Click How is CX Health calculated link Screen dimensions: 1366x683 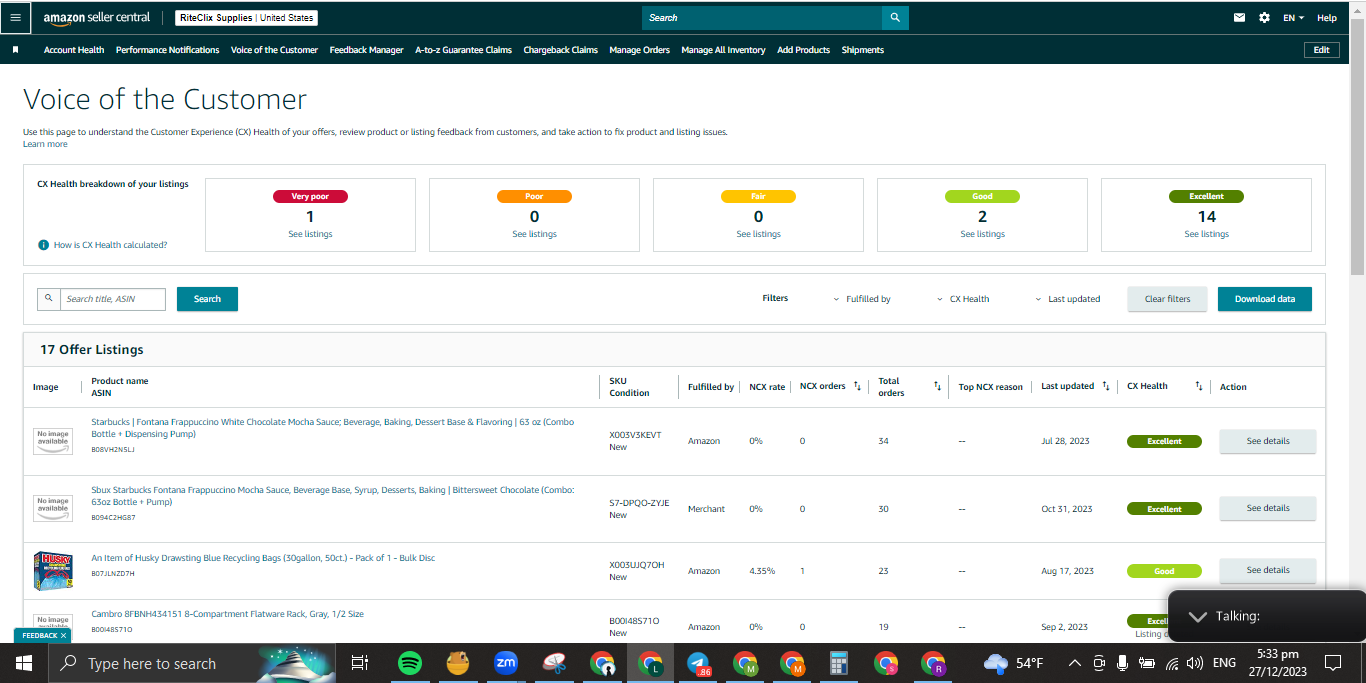pyautogui.click(x=110, y=245)
